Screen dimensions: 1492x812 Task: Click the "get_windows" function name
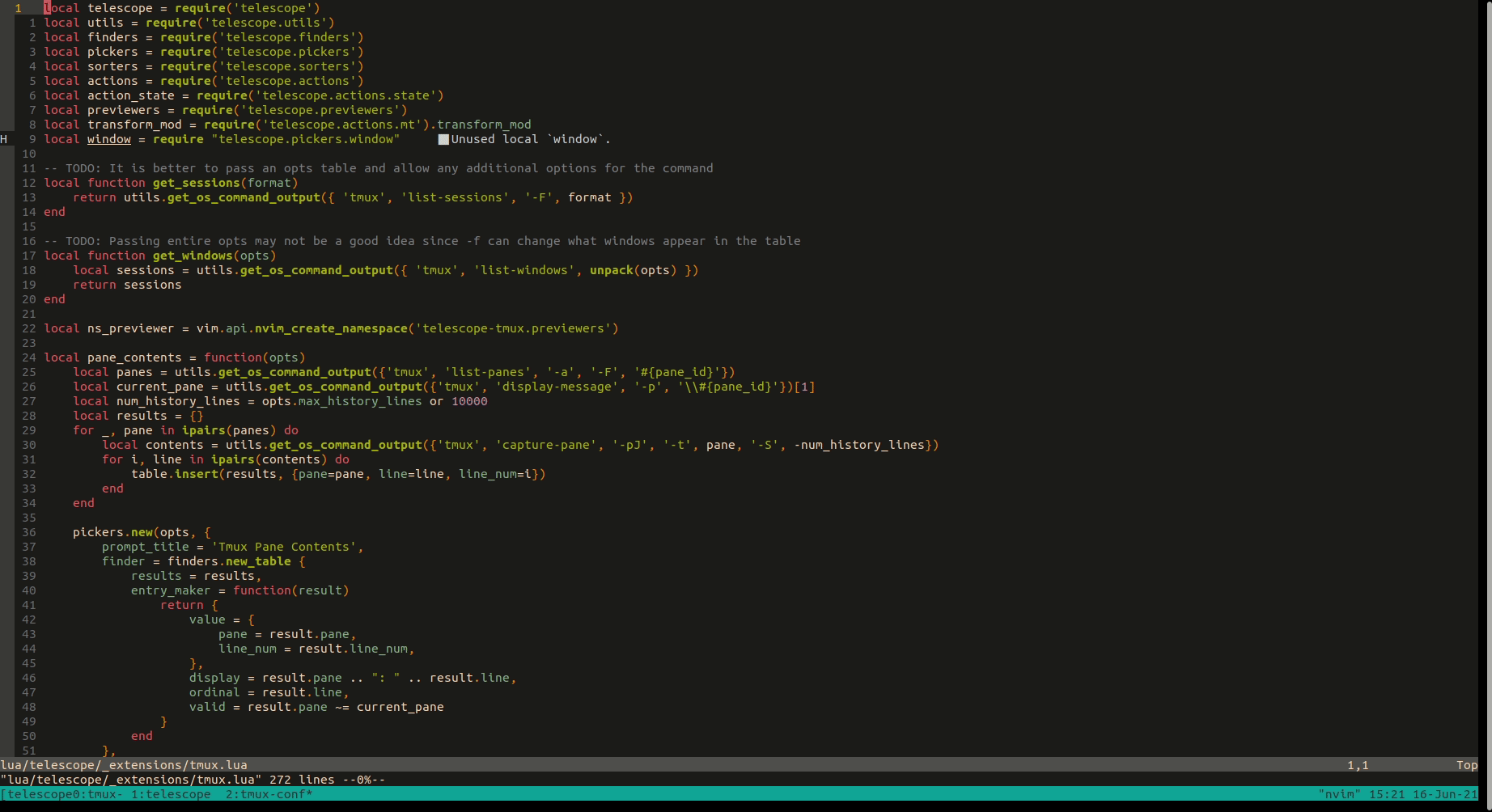coord(193,256)
